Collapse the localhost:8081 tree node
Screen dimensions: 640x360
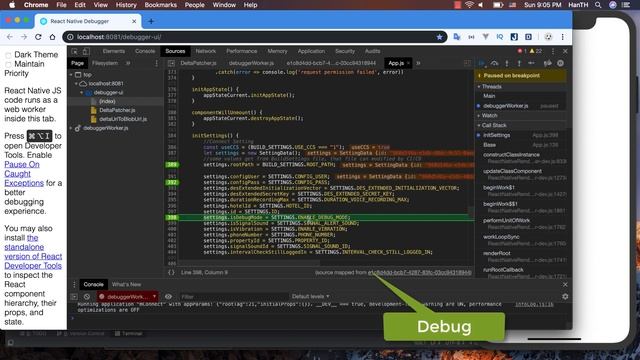pyautogui.click(x=76, y=84)
